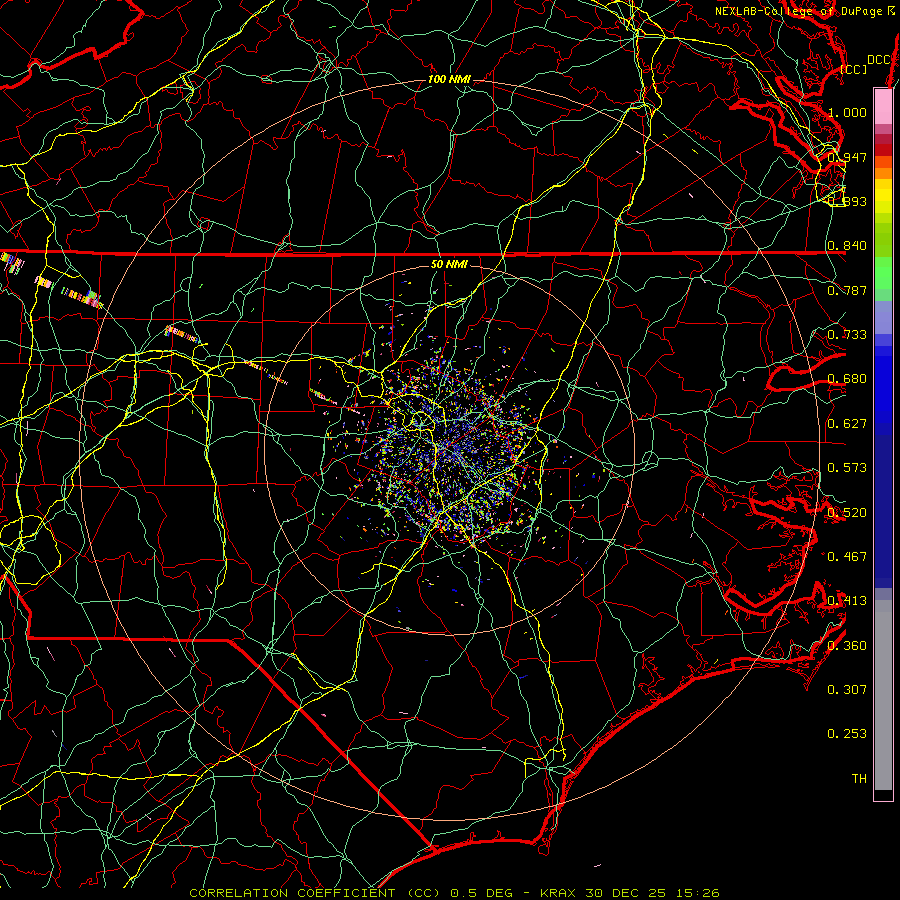The height and width of the screenshot is (900, 900).
Task: Click the 0.253 color scale value
Action: 847,734
